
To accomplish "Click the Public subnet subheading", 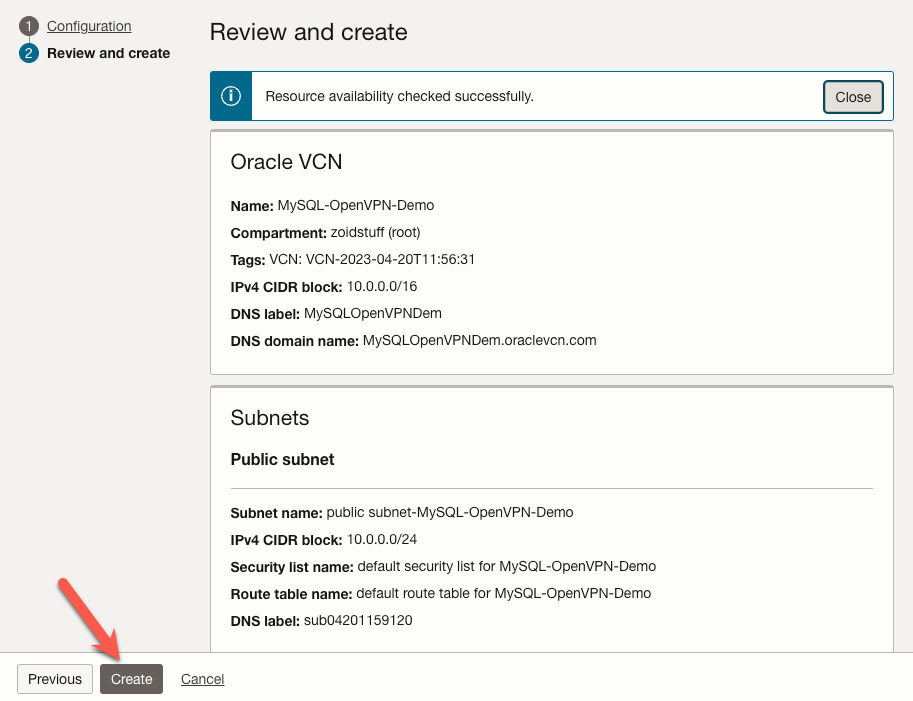I will pos(282,459).
